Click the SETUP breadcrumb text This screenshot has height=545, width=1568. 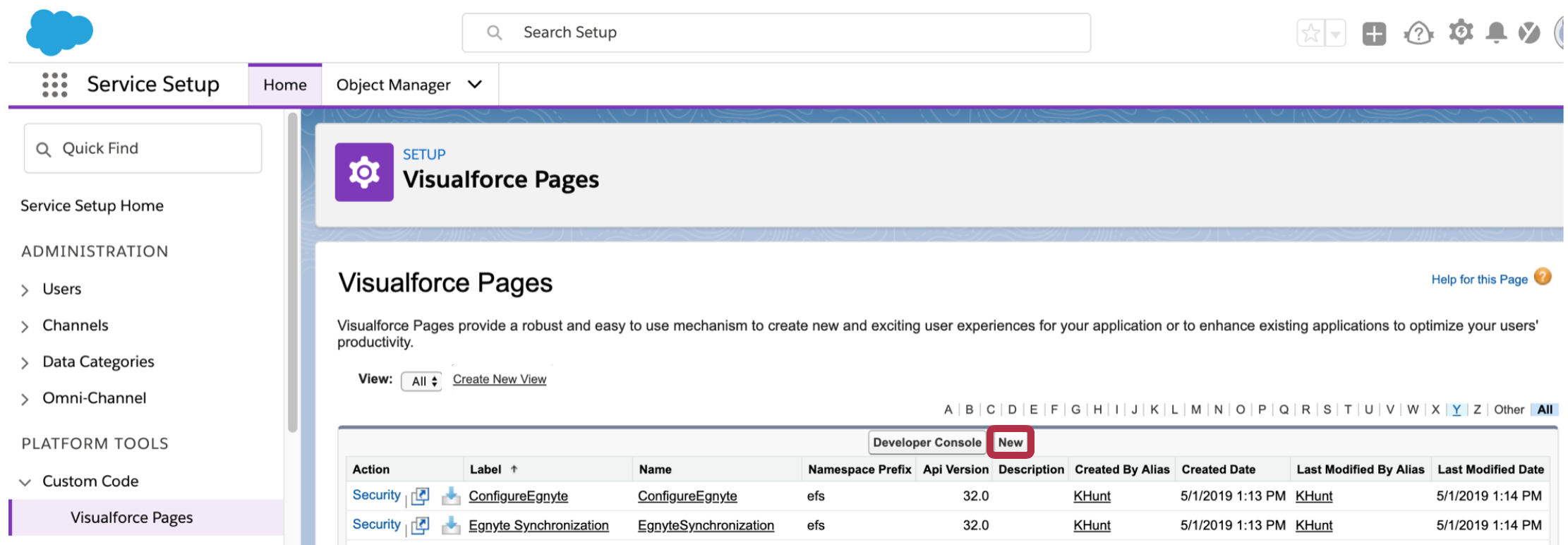[424, 155]
